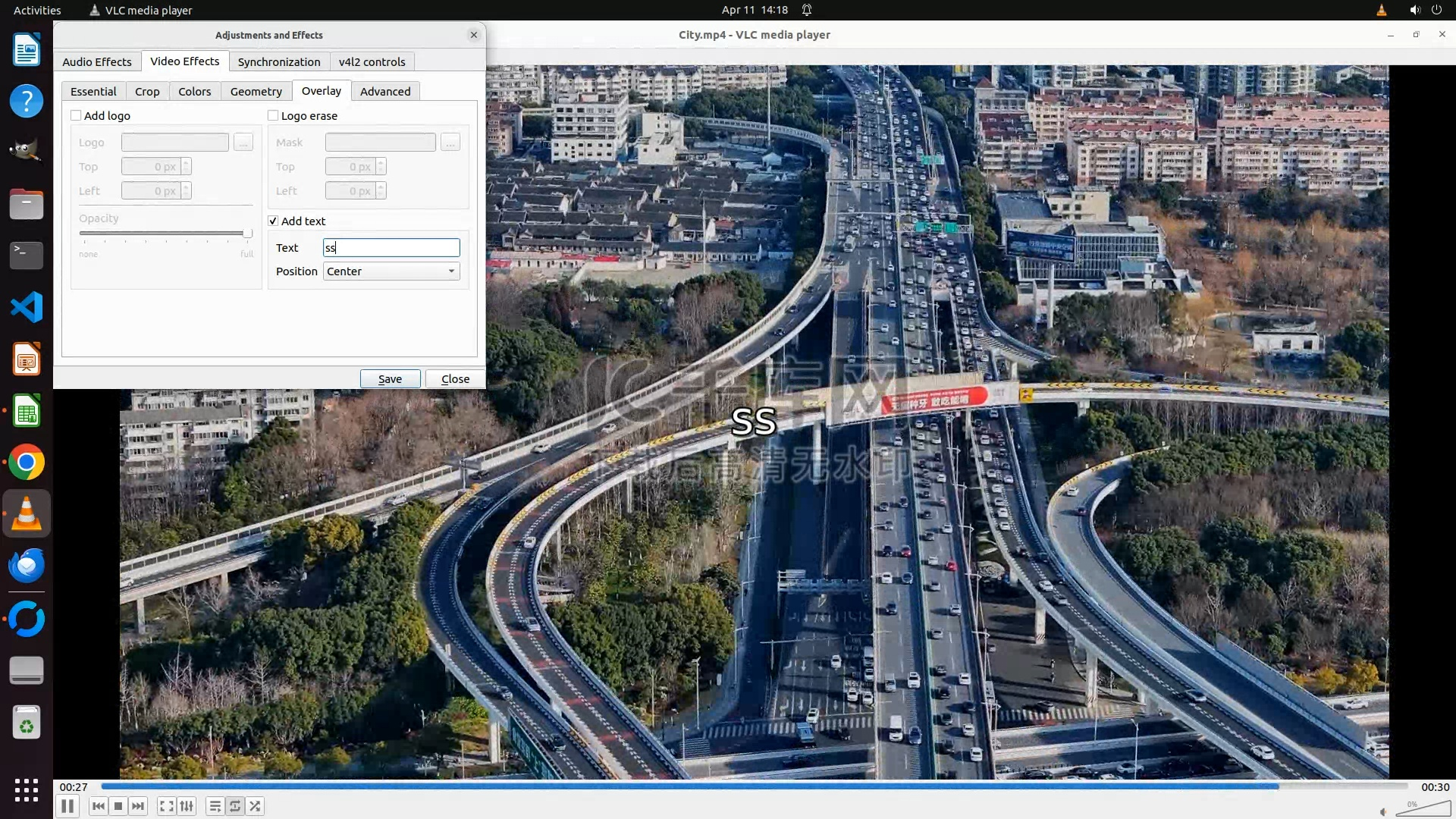Open the Position dropdown showing Center

[x=391, y=271]
